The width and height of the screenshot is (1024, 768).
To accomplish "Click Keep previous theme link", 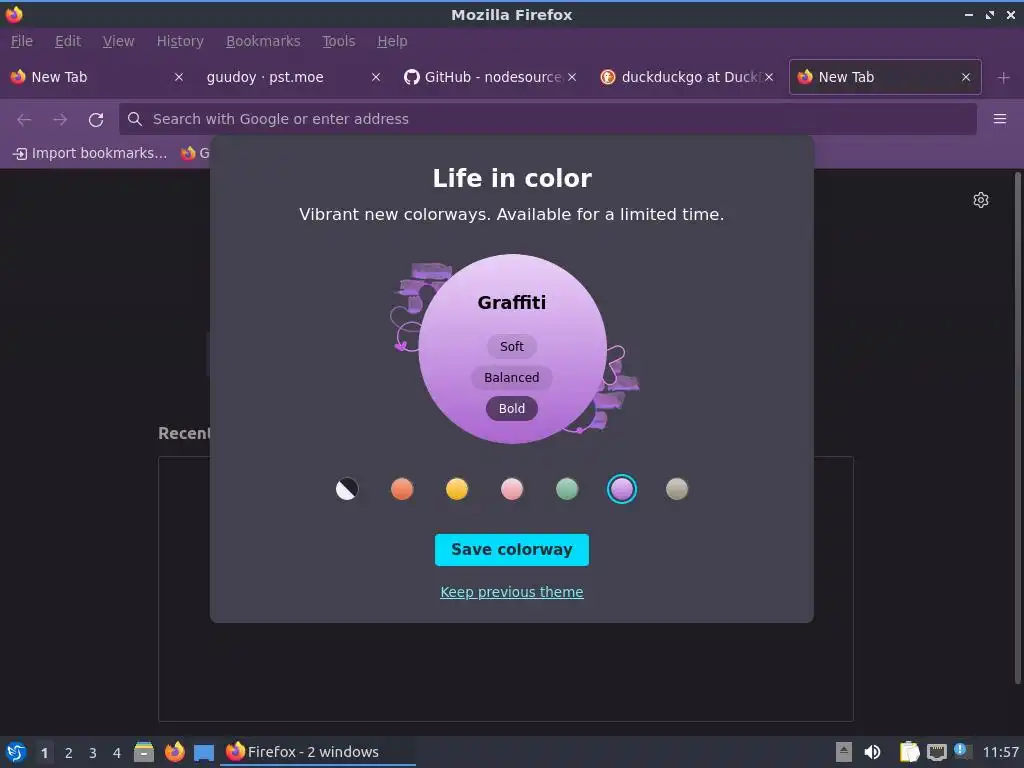I will (511, 592).
